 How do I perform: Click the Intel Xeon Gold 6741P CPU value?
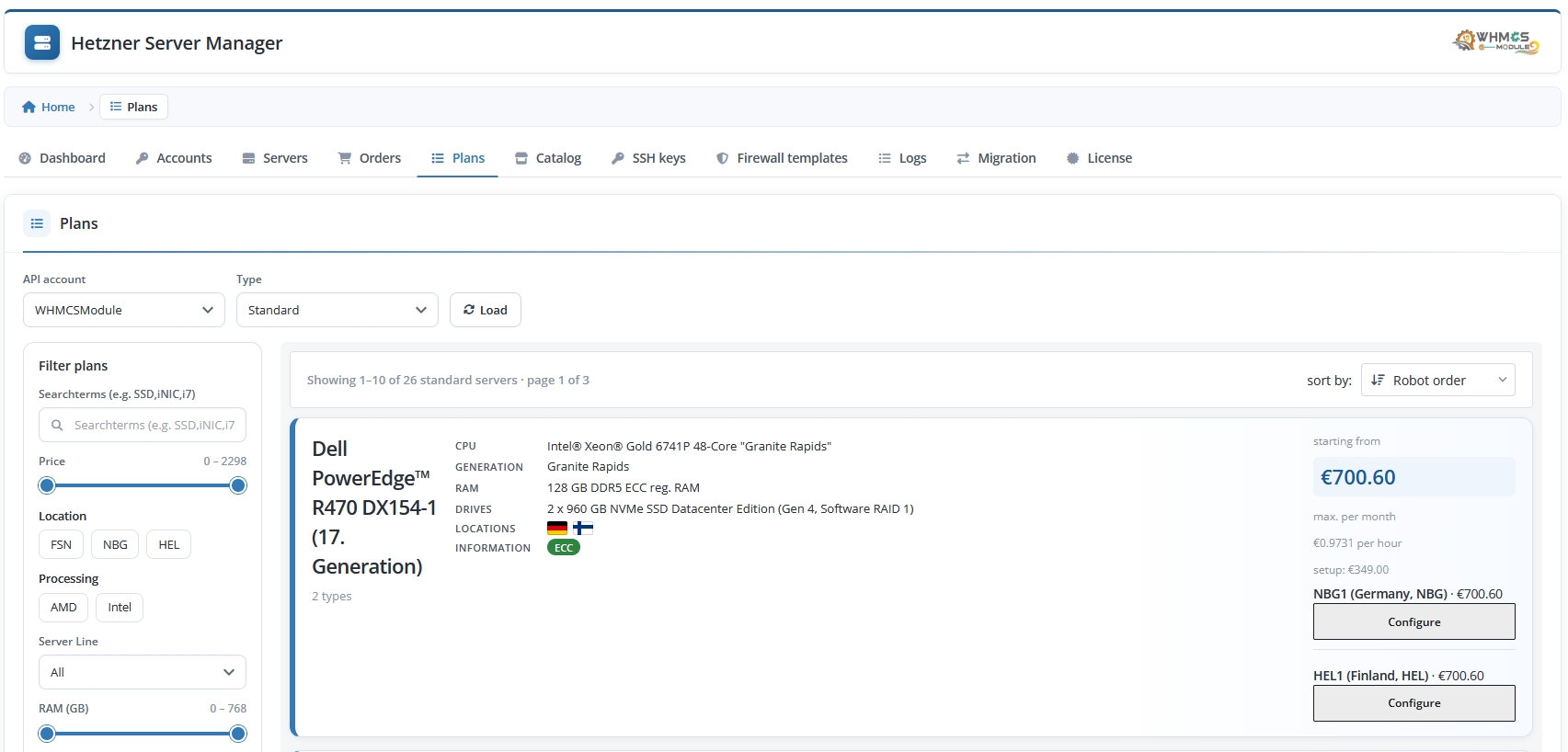tap(689, 446)
